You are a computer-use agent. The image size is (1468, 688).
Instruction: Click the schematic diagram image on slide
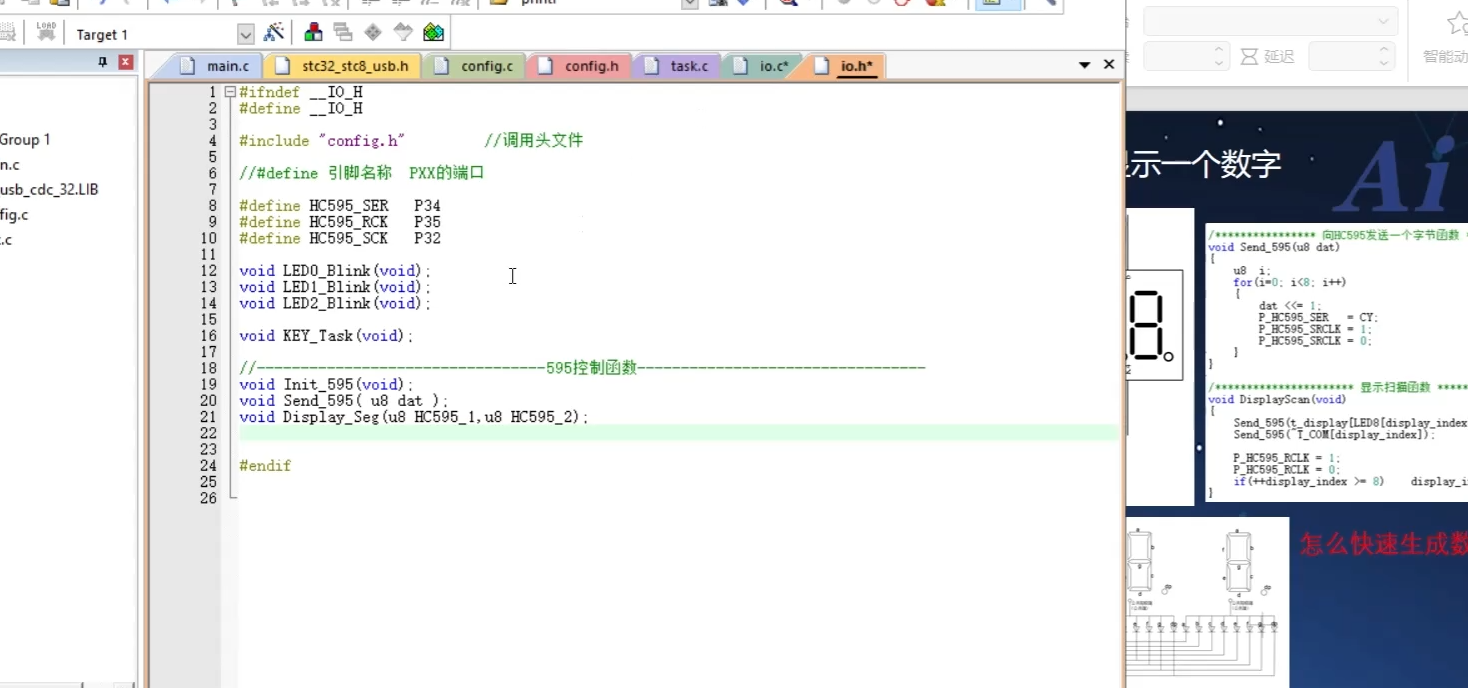(1207, 602)
